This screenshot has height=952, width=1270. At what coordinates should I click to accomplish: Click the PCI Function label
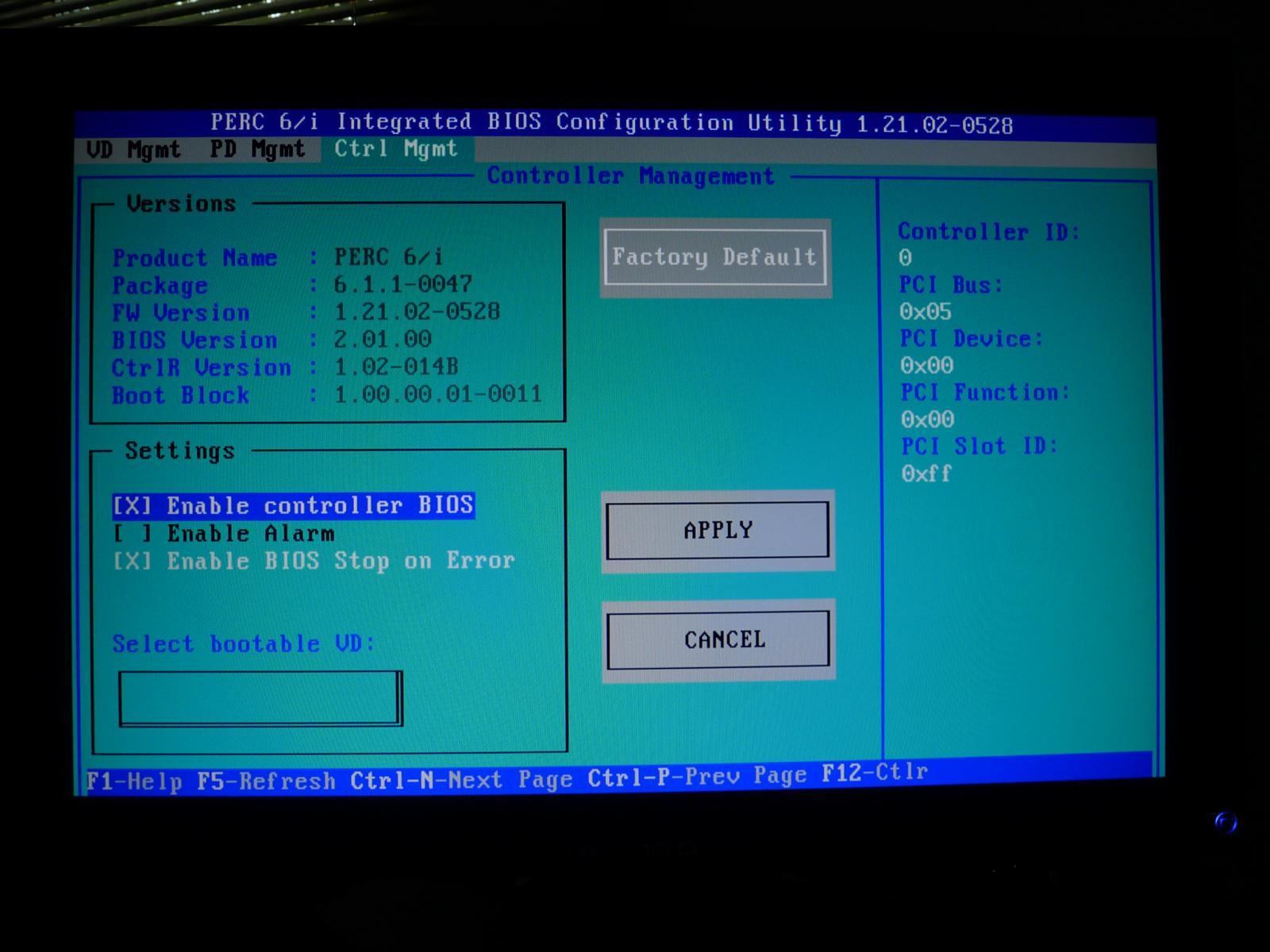[986, 392]
